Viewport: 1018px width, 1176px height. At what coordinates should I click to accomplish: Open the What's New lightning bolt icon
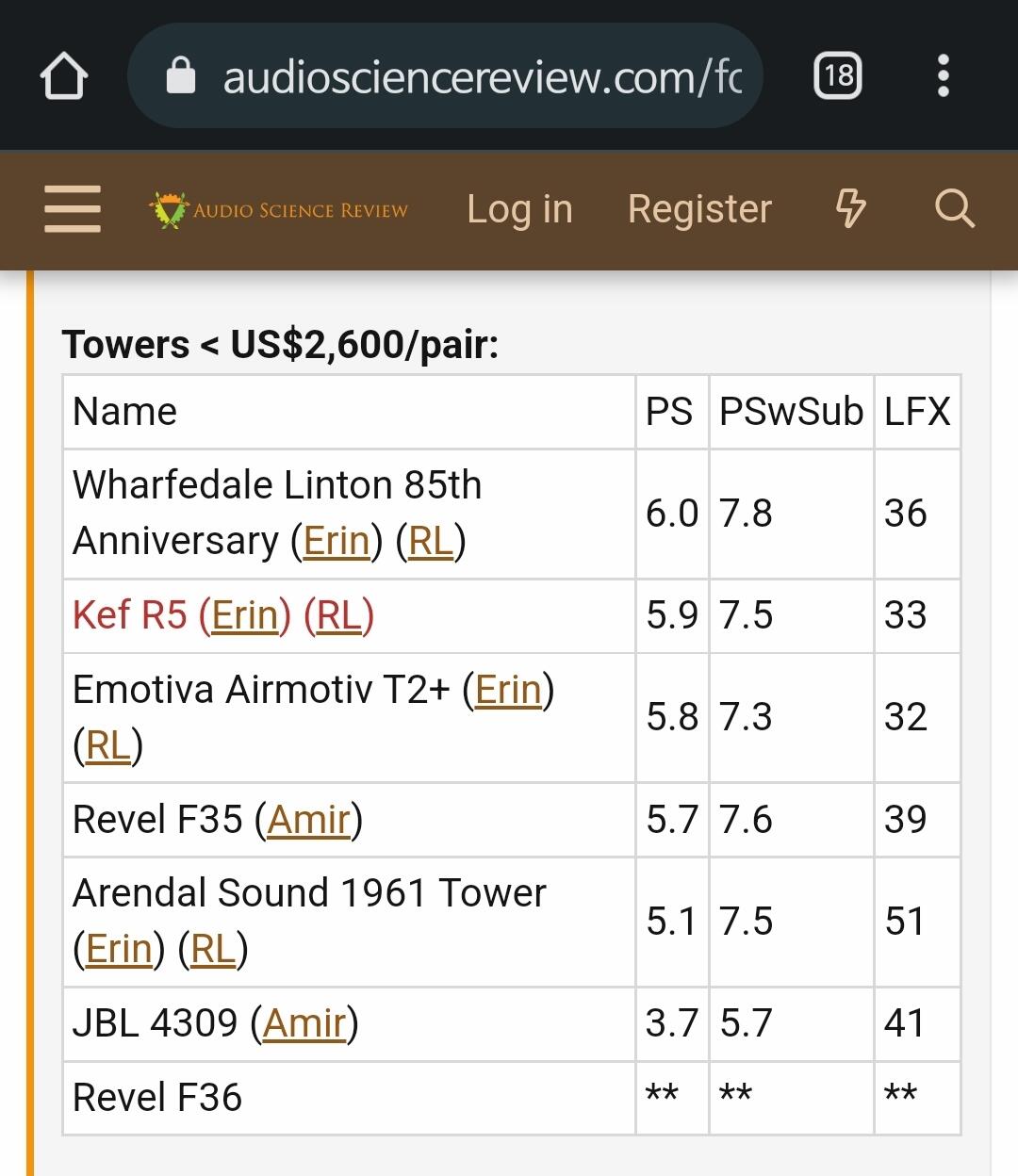click(851, 208)
